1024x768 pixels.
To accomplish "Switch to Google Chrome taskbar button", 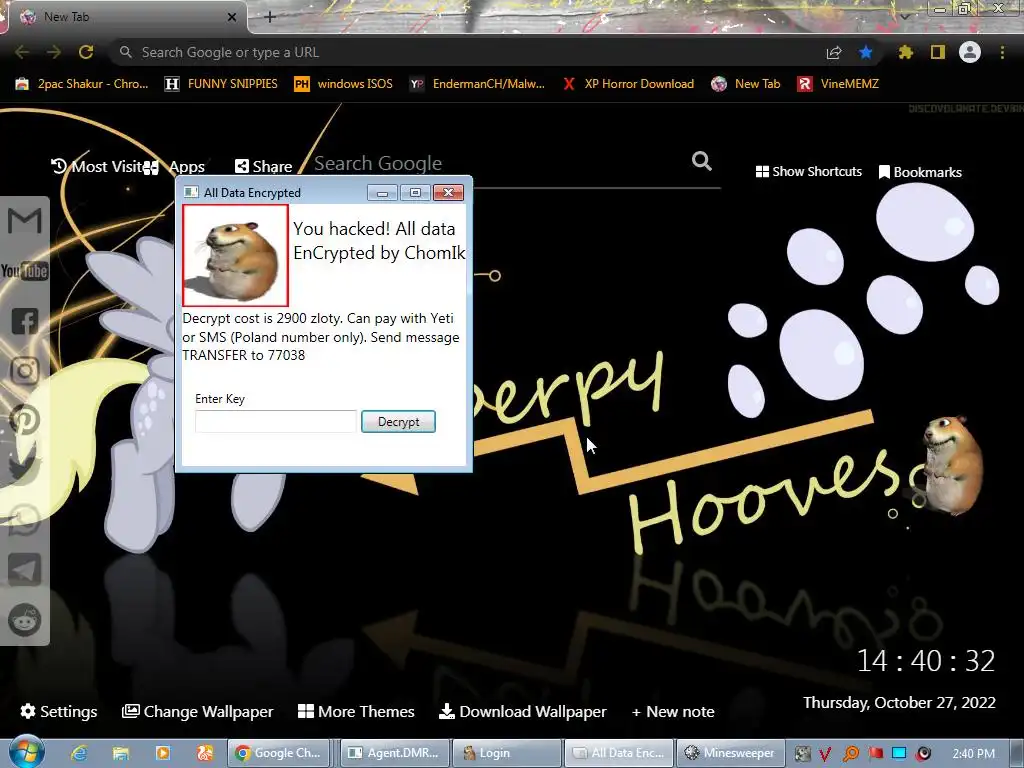I will 280,753.
